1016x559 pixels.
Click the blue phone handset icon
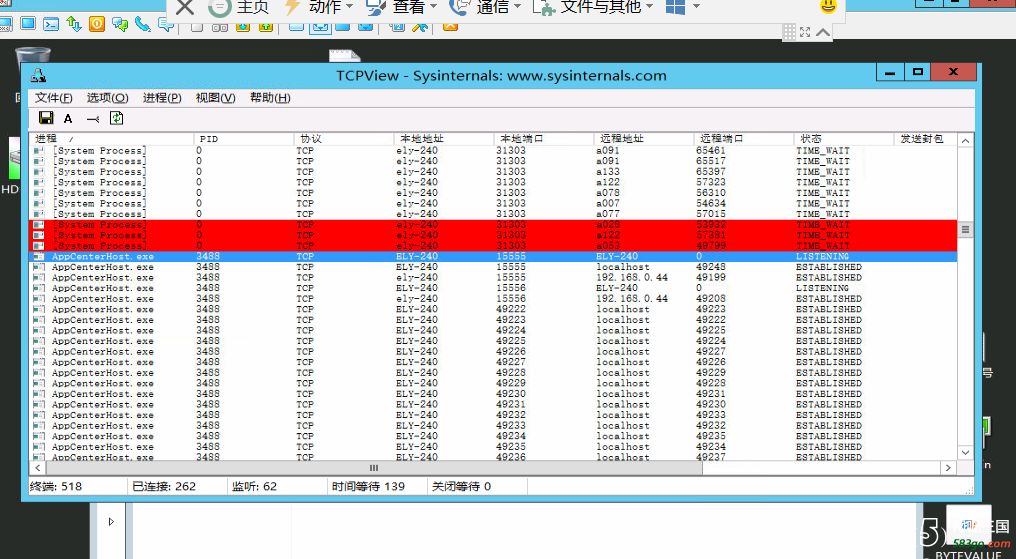[143, 25]
